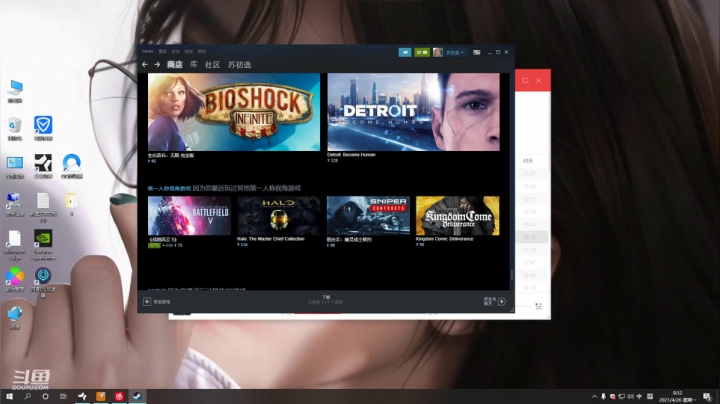
Task: Open taskbar search magnifier
Action: point(28,396)
